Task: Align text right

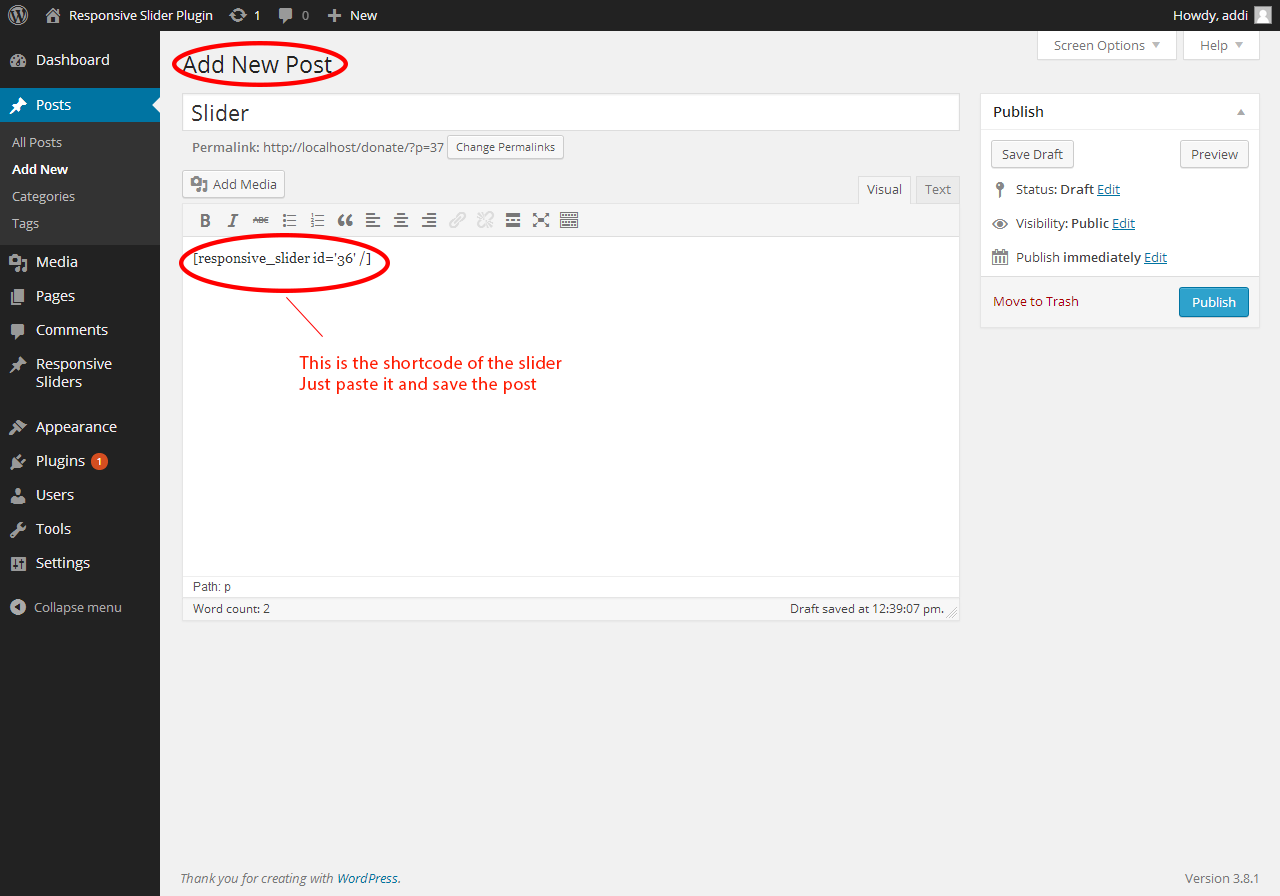Action: [429, 220]
